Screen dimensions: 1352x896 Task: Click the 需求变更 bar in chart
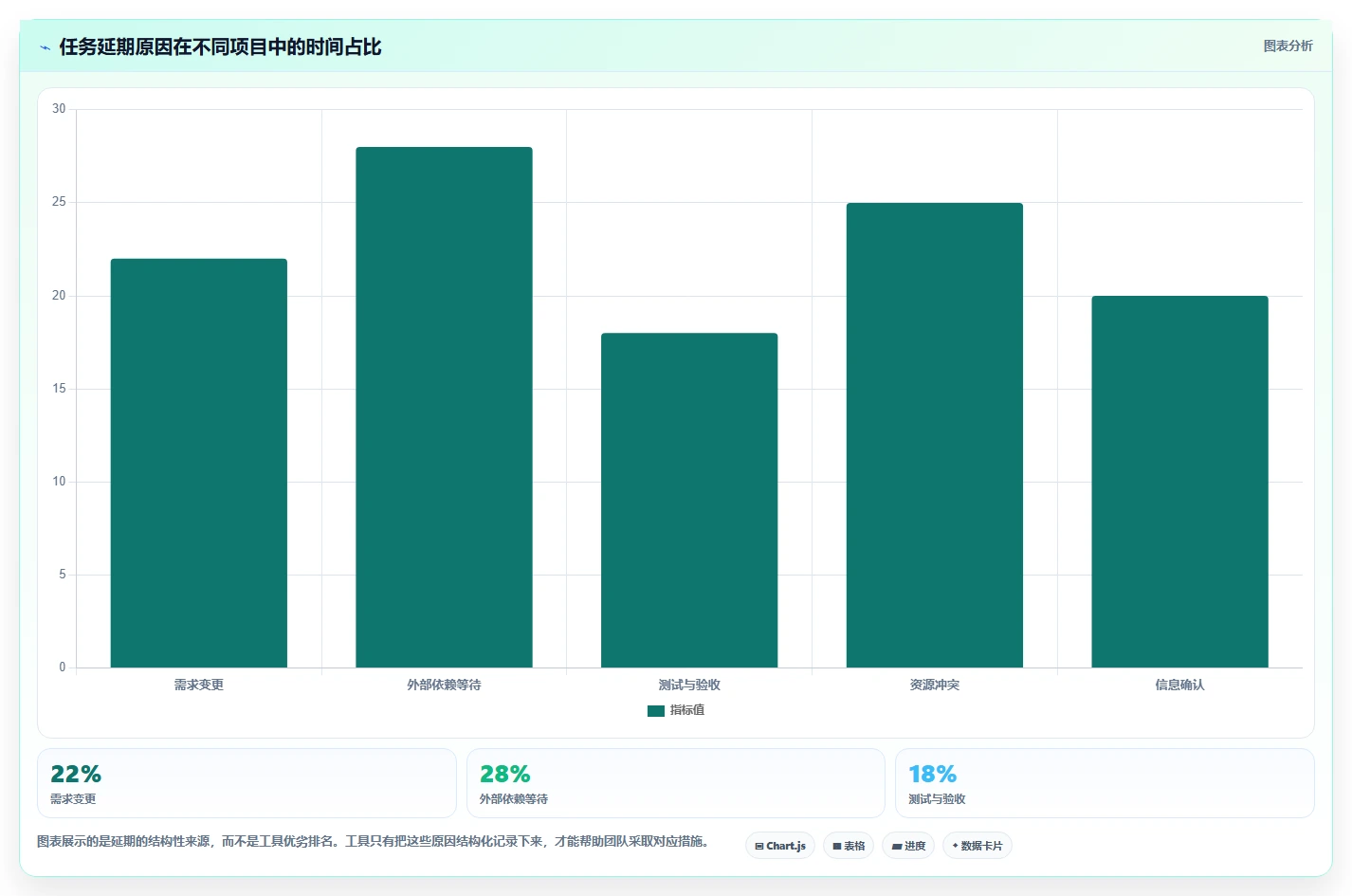pos(199,463)
